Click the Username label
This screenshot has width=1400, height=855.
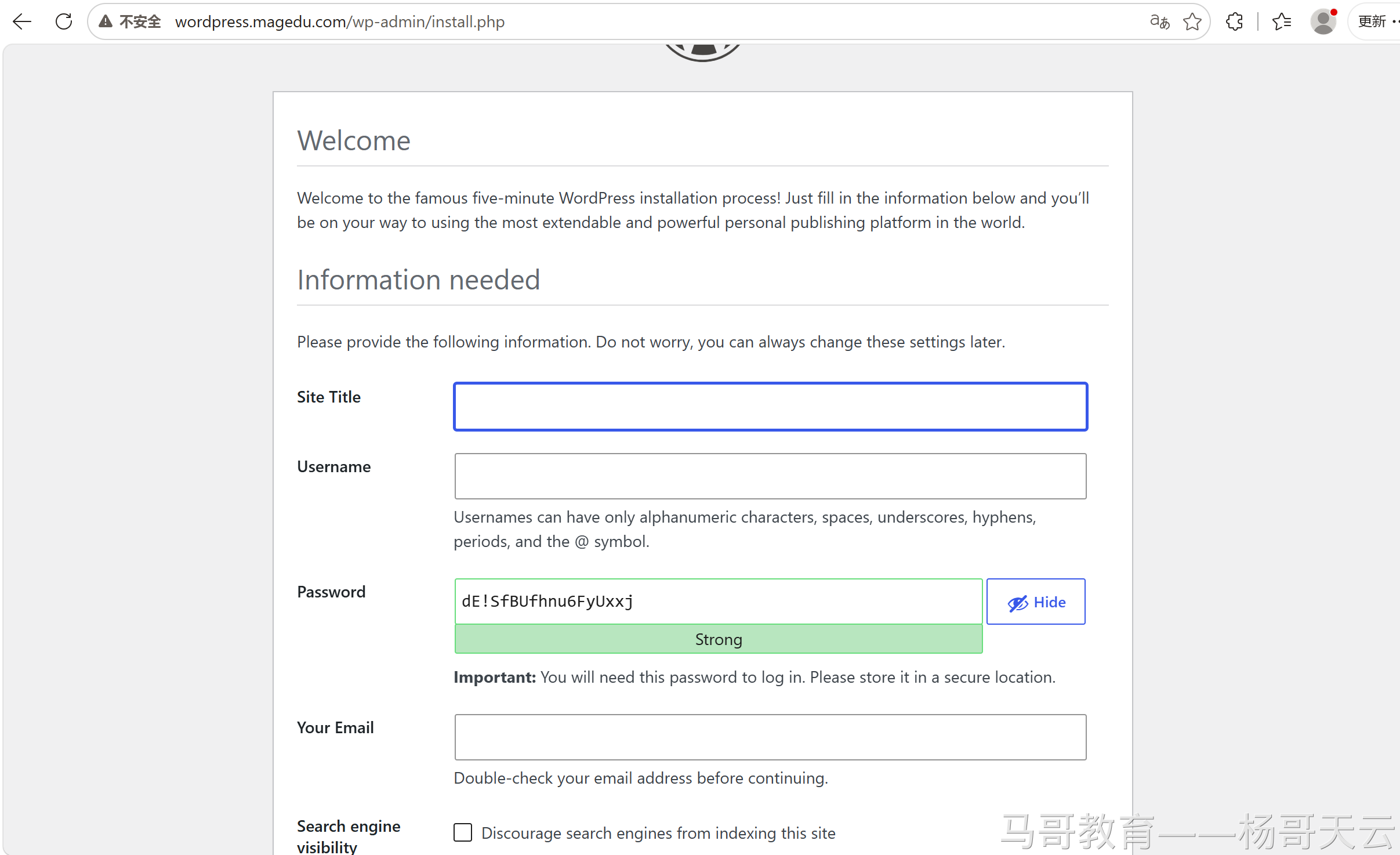pos(334,466)
